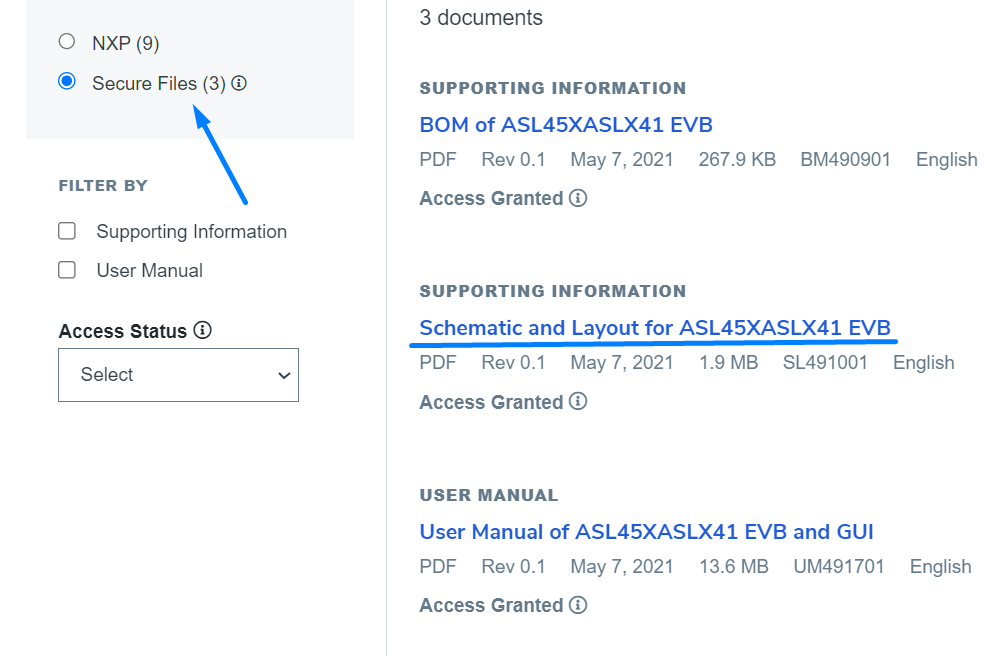Check the User Manual filter checkbox
The image size is (1007, 656).
pyautogui.click(x=66, y=269)
